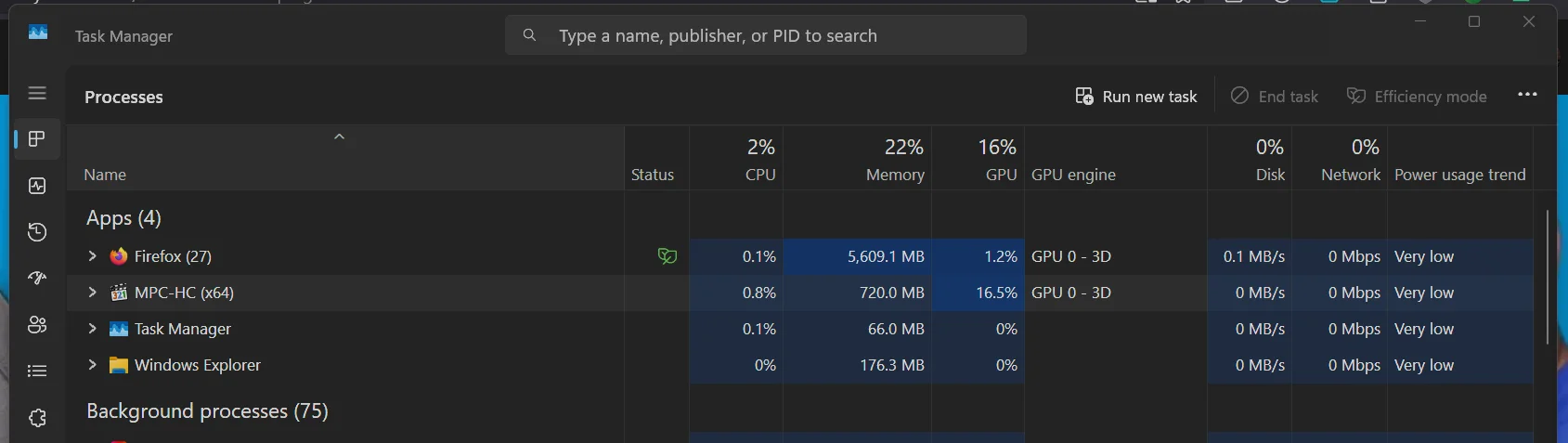Expand the Windows Explorer process entry
This screenshot has height=443, width=1568.
(x=92, y=365)
